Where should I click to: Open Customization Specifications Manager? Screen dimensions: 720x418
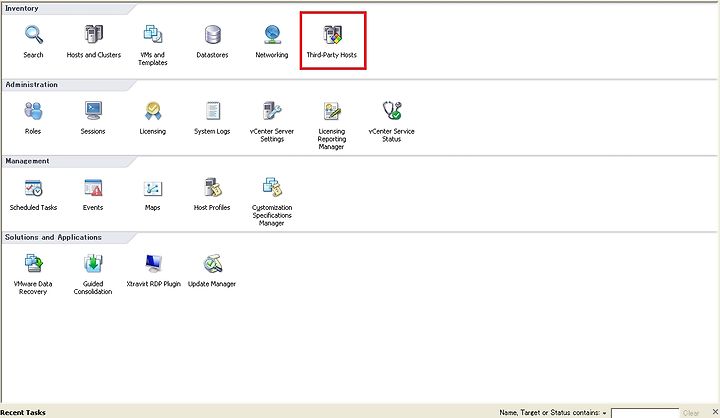(x=272, y=188)
